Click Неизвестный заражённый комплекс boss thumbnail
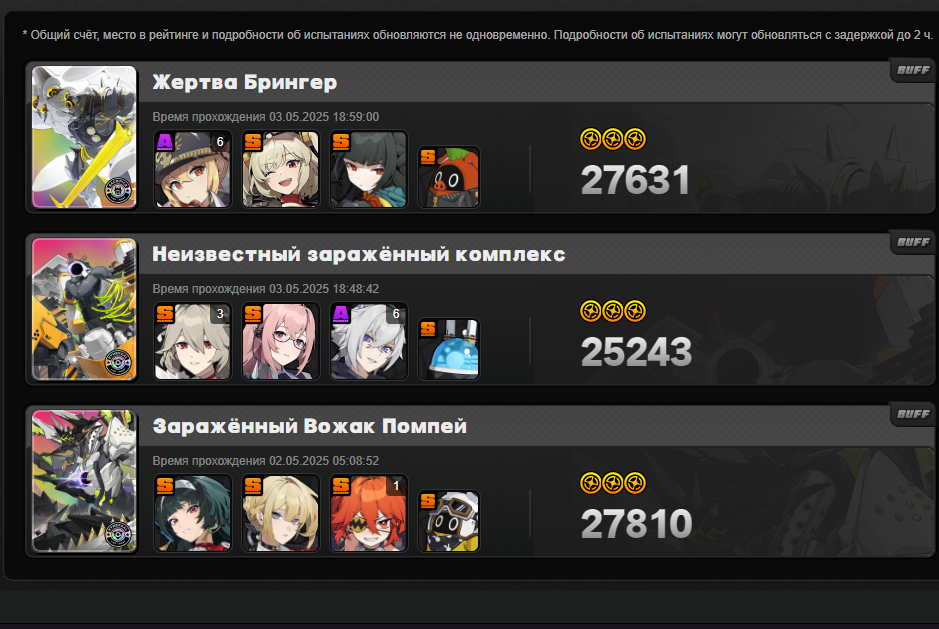 click(x=84, y=309)
